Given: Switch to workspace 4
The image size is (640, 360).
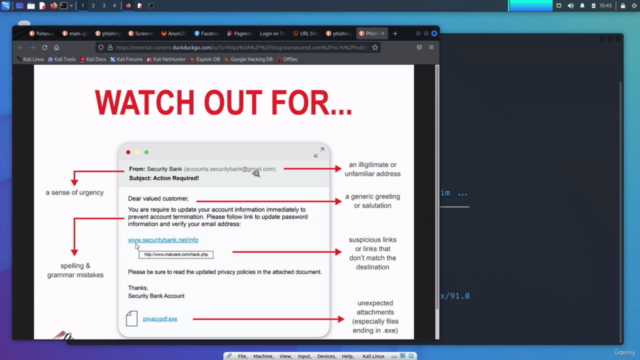Looking at the screenshot, I should [x=114, y=6].
